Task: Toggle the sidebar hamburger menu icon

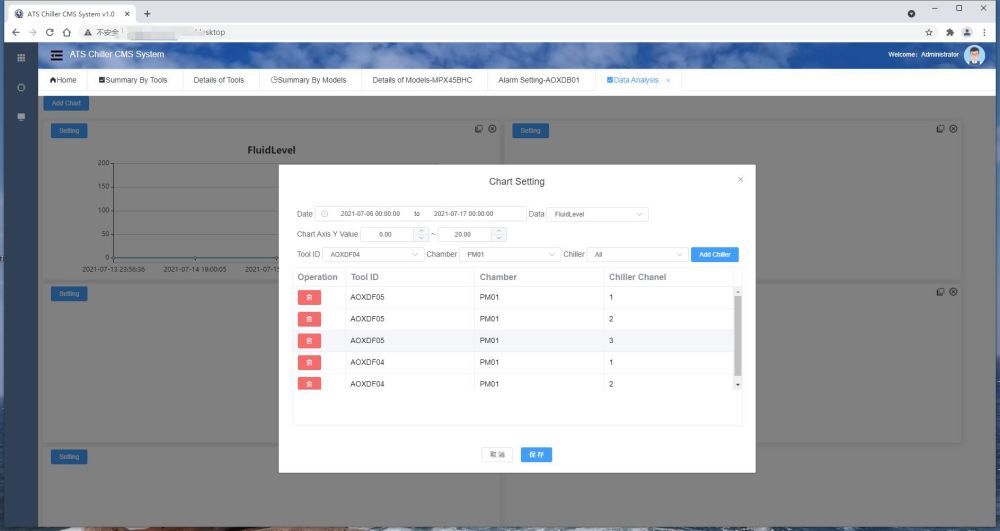Action: click(57, 55)
